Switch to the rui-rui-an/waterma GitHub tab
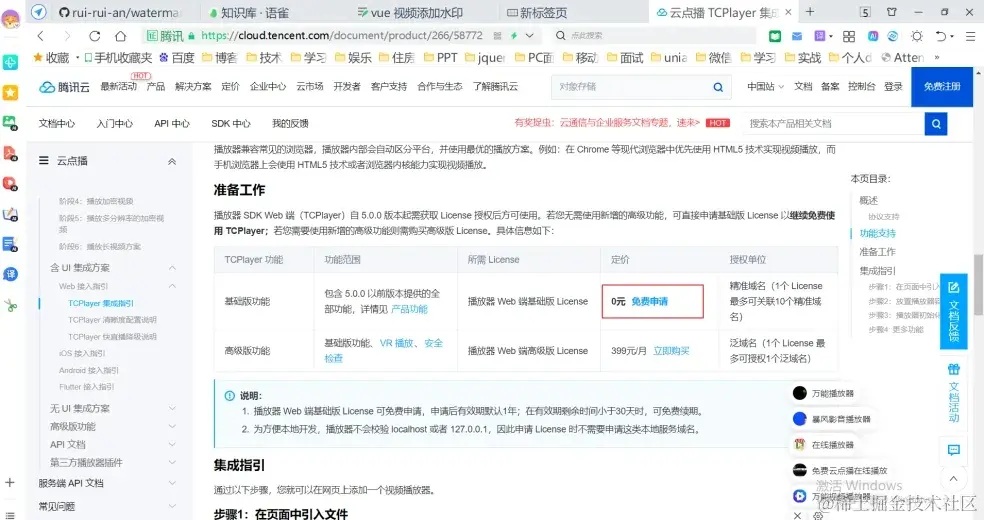The width and height of the screenshot is (984, 520). point(118,13)
